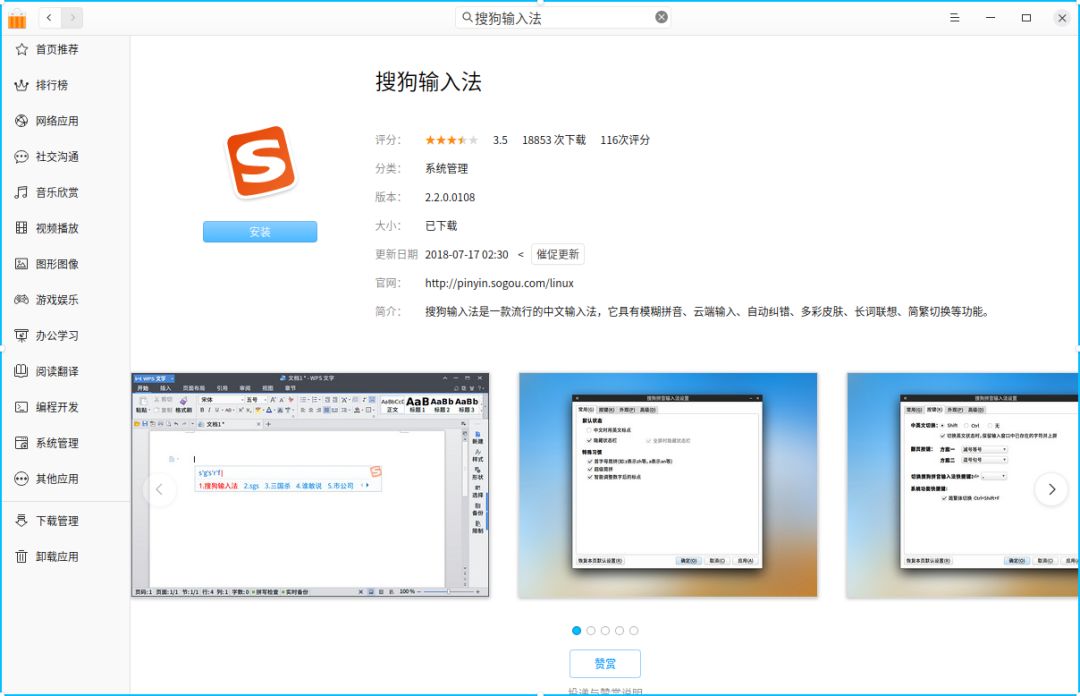The image size is (1080, 696).
Task: Click the update date 2018-07-17 02:30
Action: (466, 254)
